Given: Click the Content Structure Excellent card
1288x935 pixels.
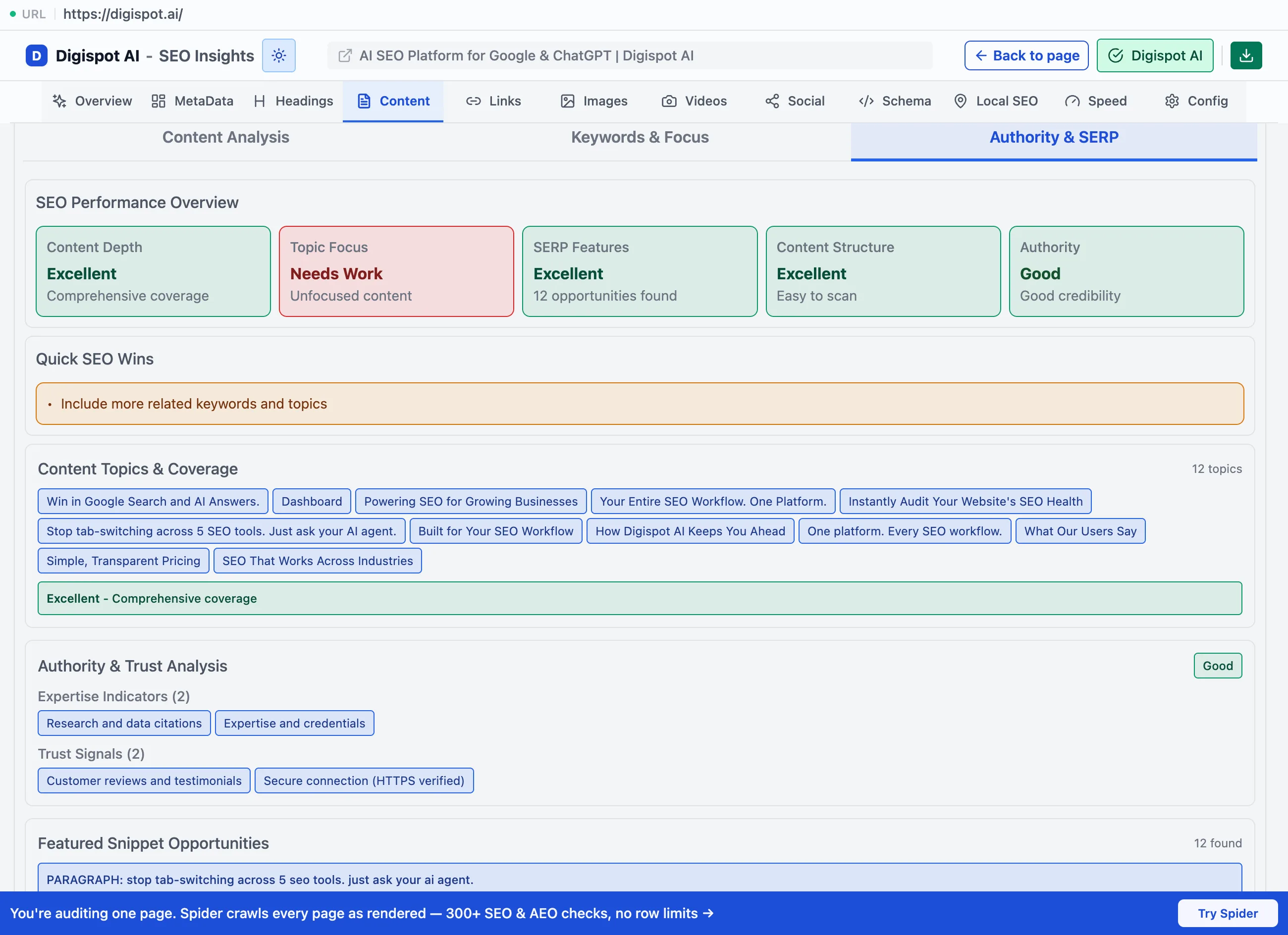Looking at the screenshot, I should point(883,271).
